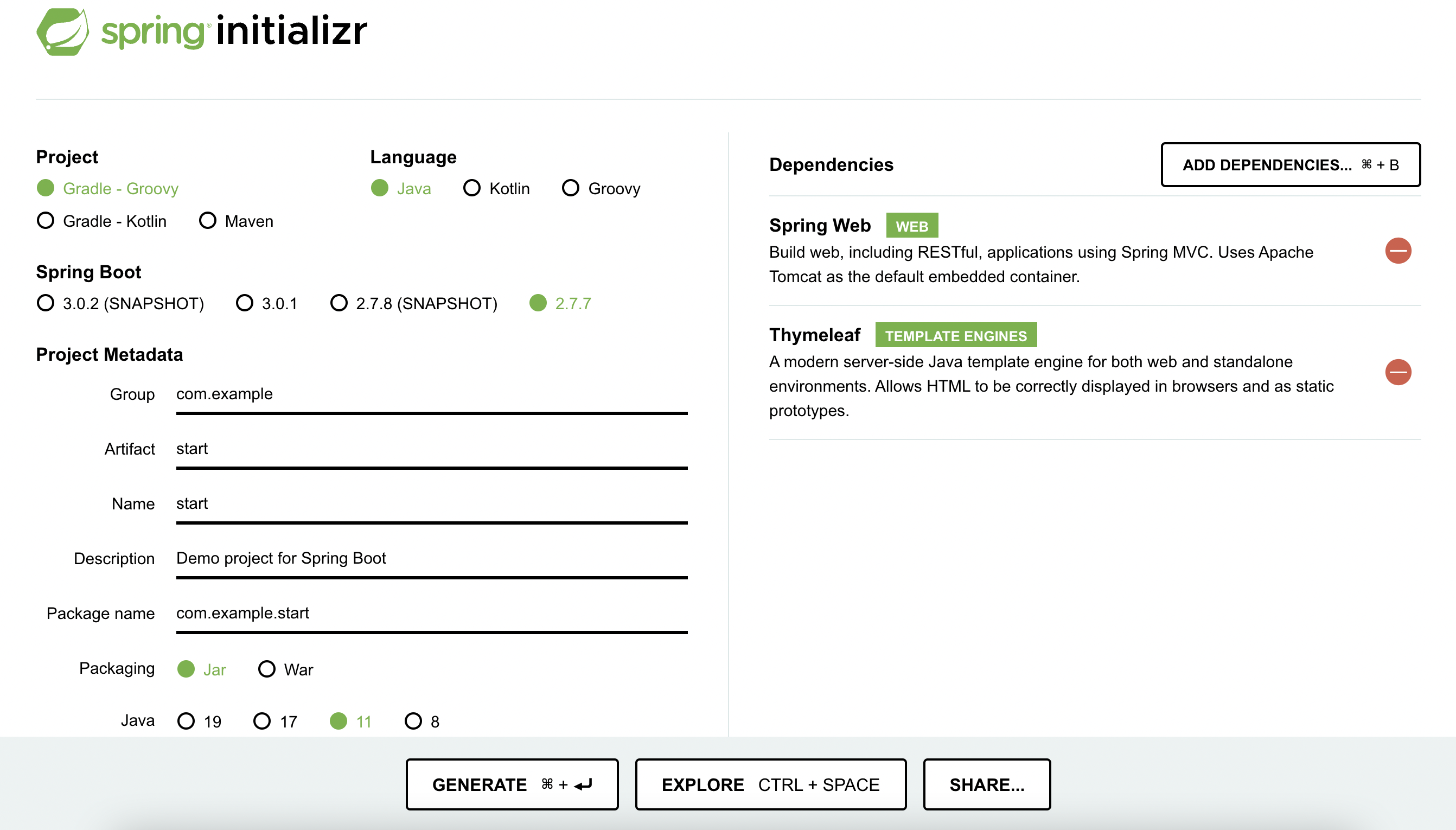Select Spring Boot version 3.0.1

point(267,303)
